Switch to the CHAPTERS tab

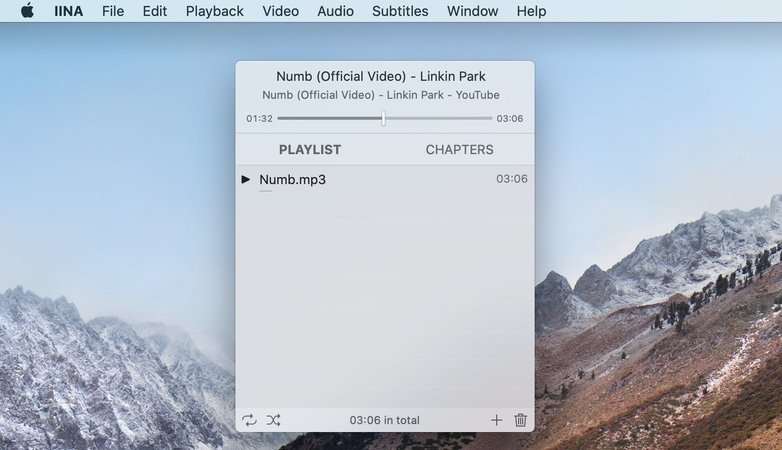coord(459,149)
